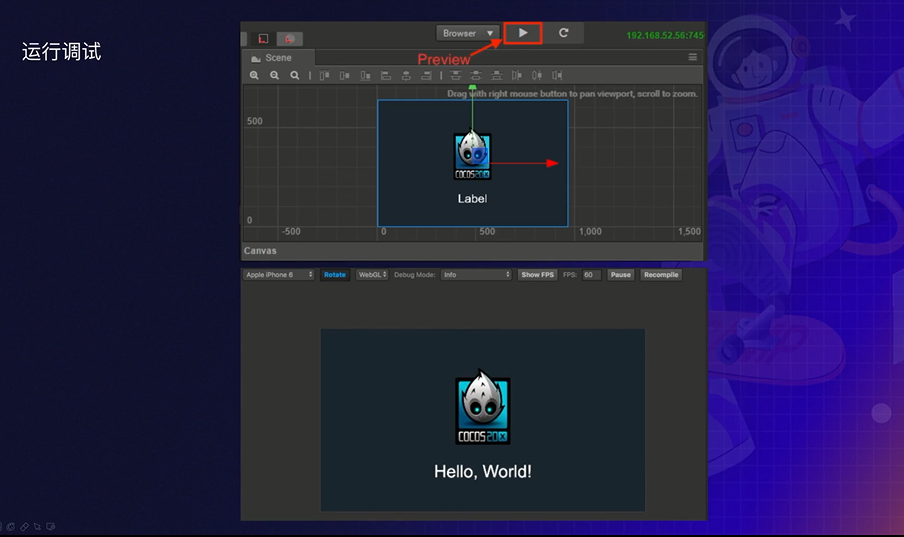
Task: Open the Debug Mode Info dropdown
Action: [x=476, y=275]
